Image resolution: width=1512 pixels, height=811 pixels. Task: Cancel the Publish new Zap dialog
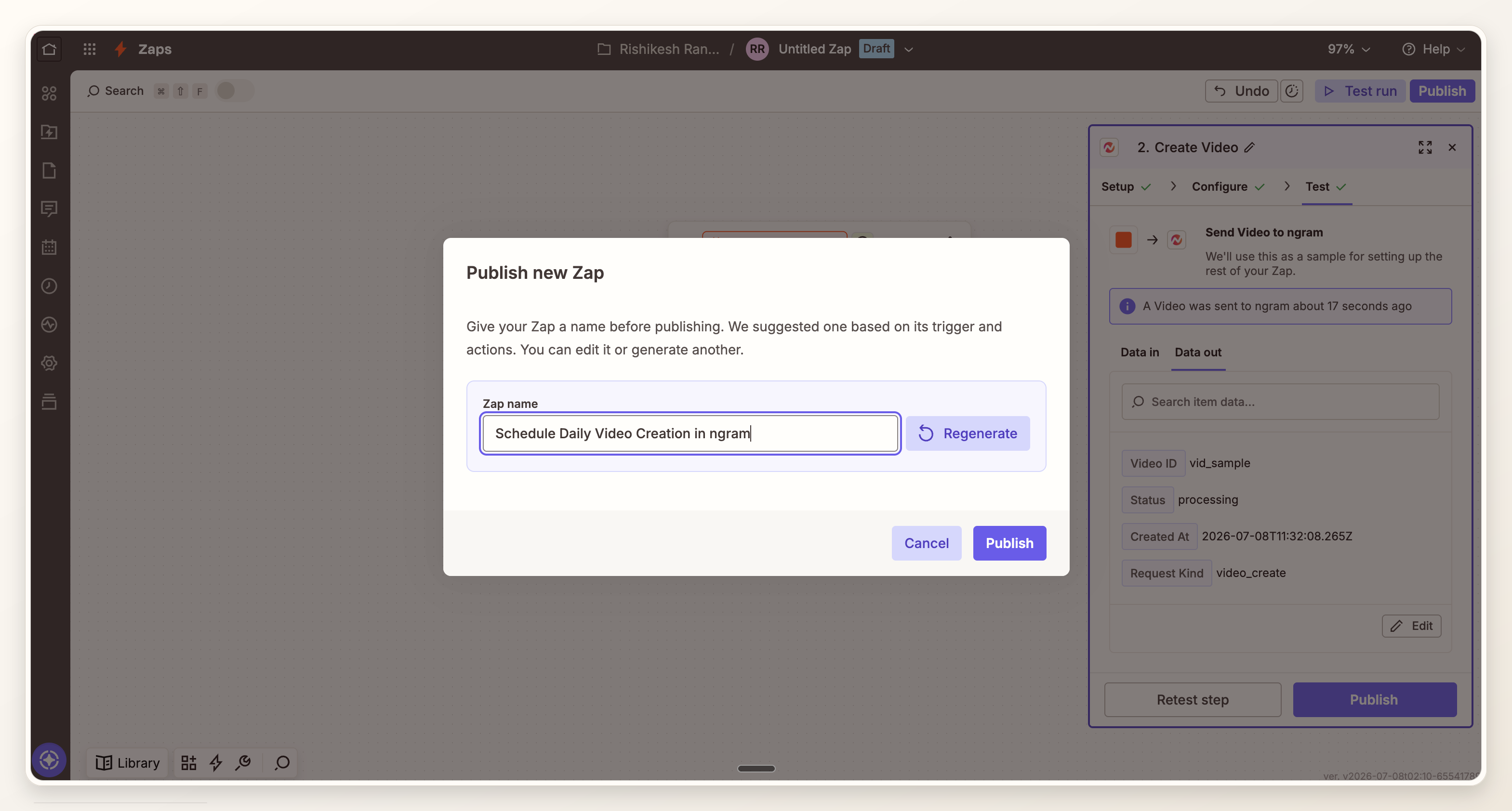pyautogui.click(x=926, y=543)
